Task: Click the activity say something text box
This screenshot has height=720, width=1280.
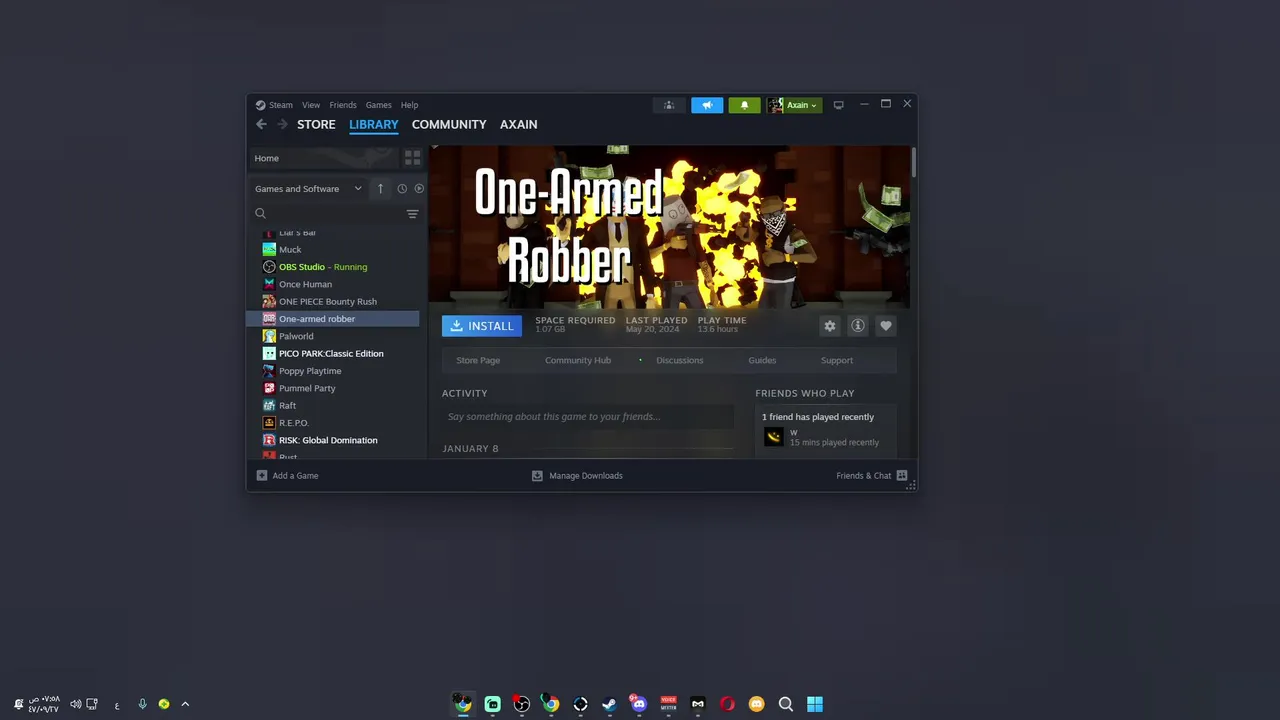Action: click(x=588, y=417)
